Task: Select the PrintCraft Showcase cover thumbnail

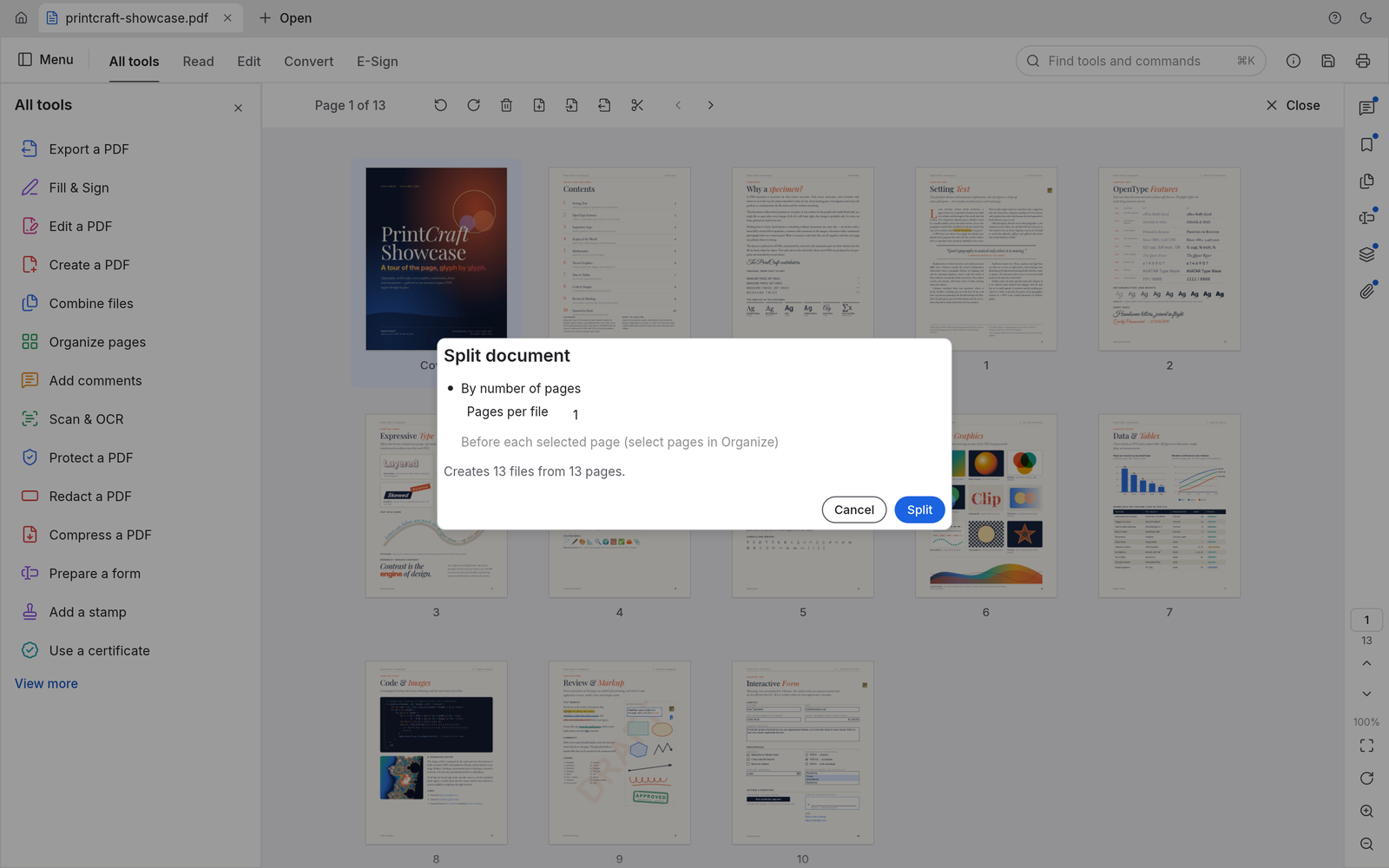Action: [x=436, y=259]
